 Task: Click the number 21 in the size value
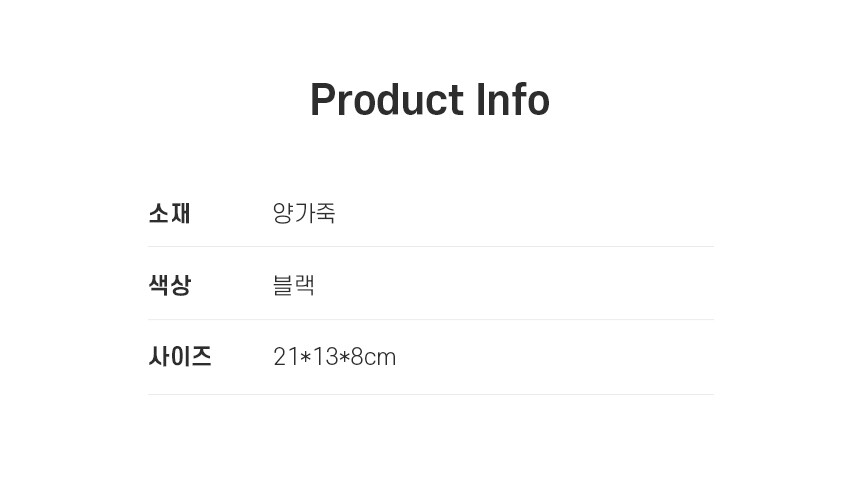pyautogui.click(x=285, y=357)
